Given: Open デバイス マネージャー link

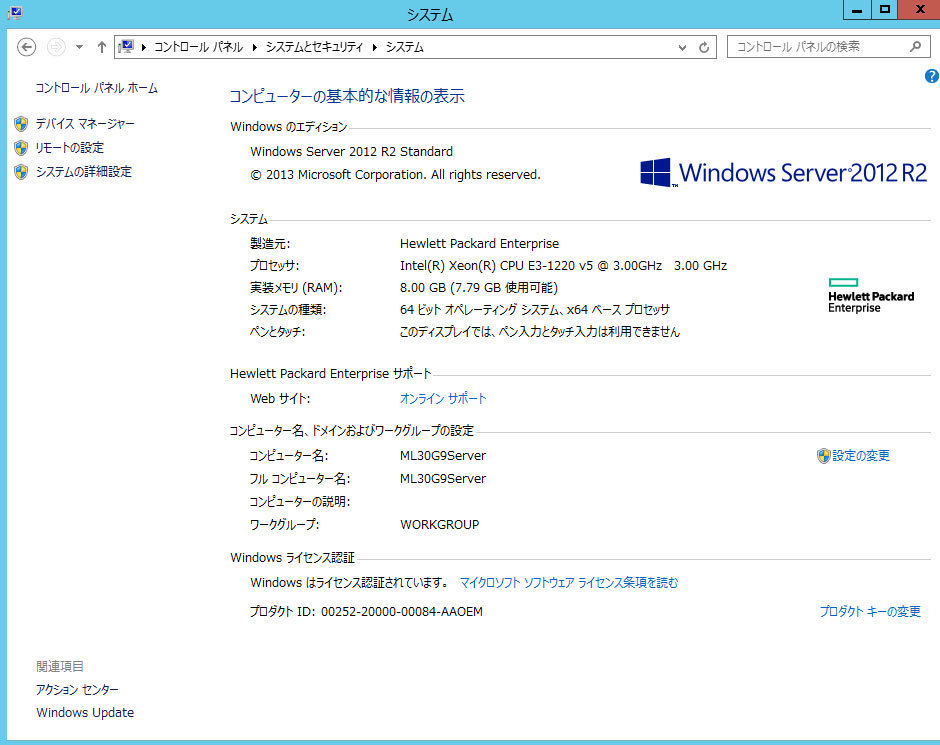Looking at the screenshot, I should click(x=85, y=124).
